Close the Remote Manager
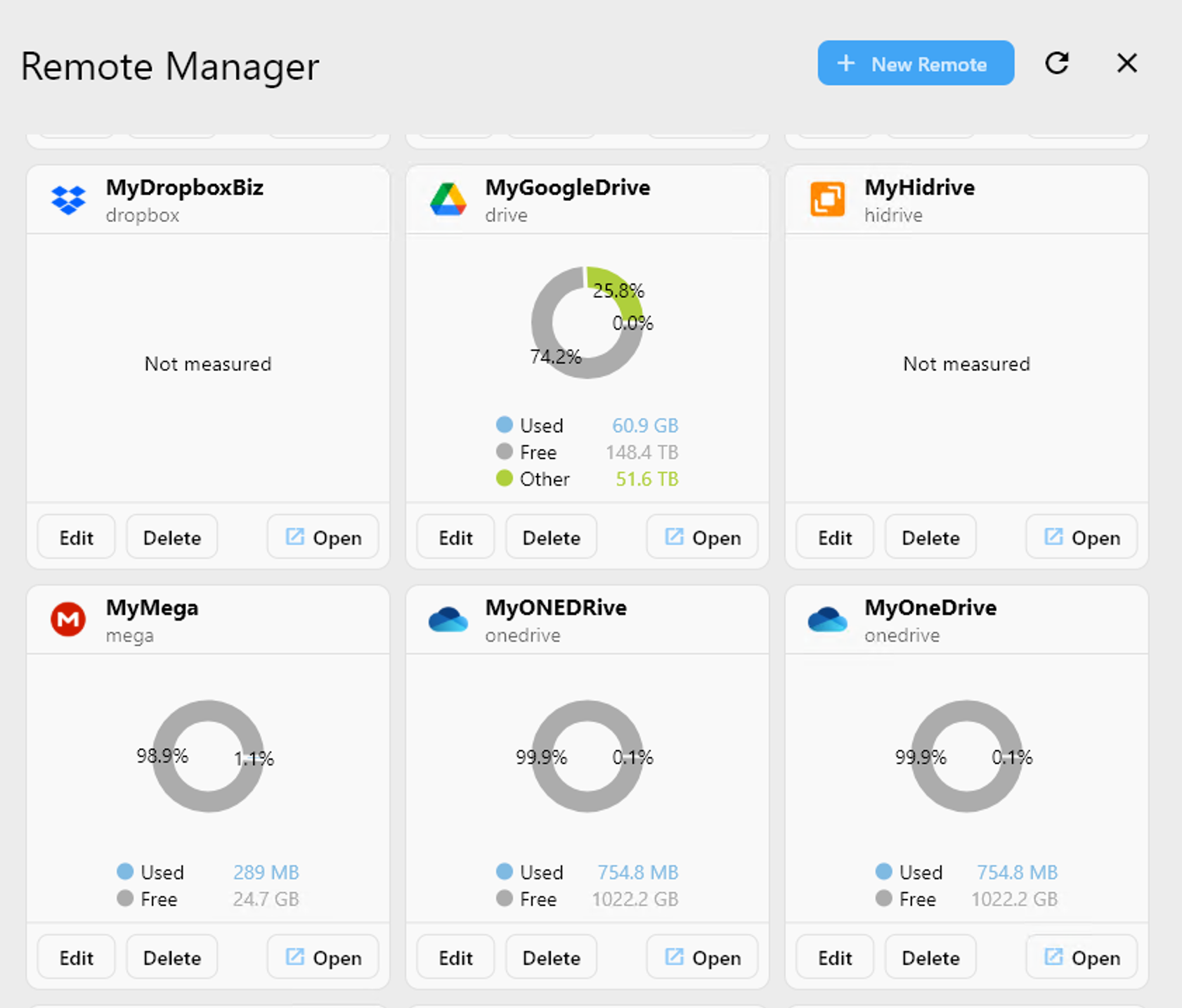This screenshot has height=1008, width=1182. point(1126,63)
